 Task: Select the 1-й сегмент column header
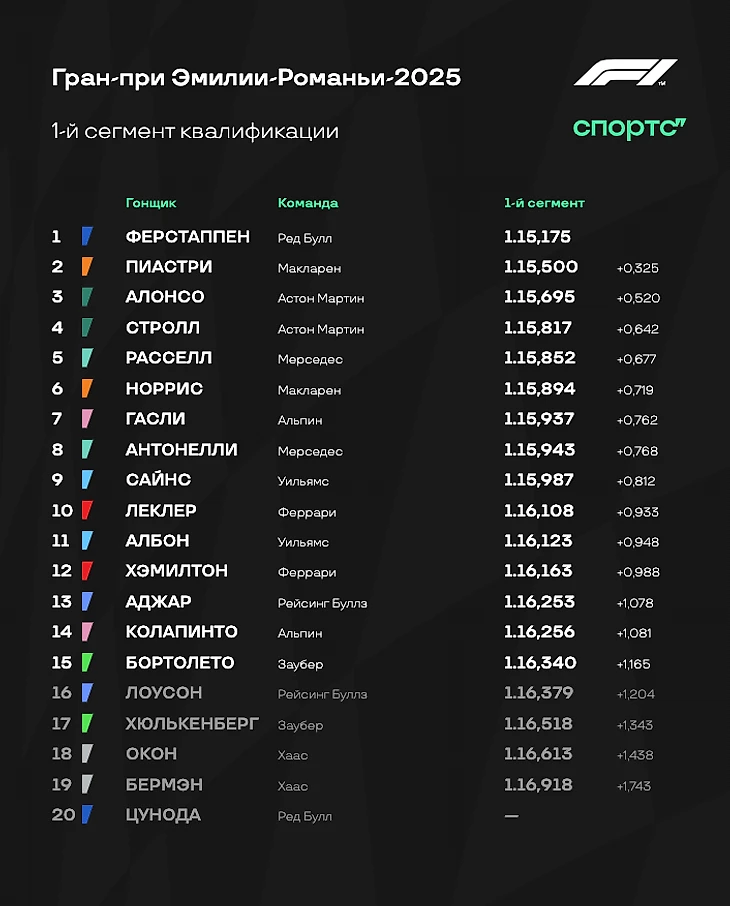pyautogui.click(x=544, y=203)
